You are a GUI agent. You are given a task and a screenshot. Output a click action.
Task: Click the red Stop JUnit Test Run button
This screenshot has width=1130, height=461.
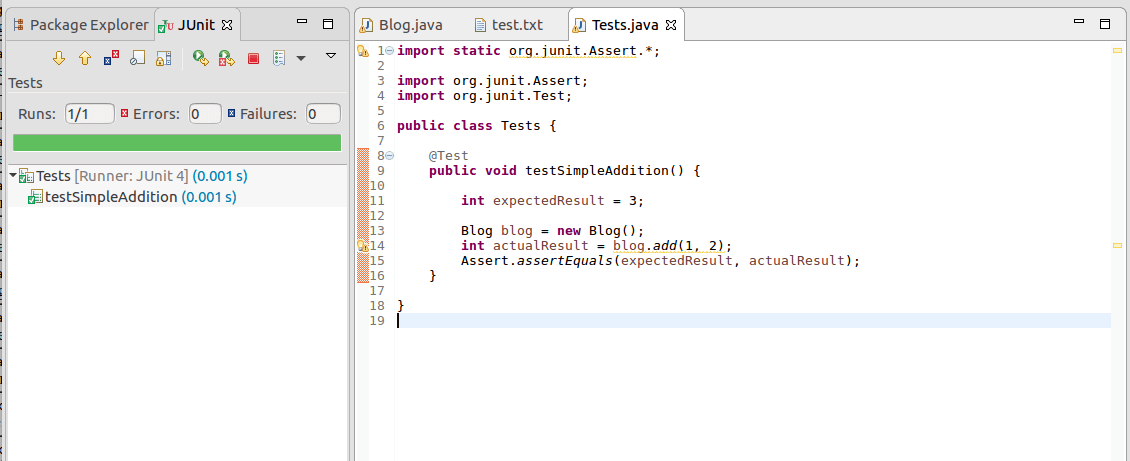tap(253, 58)
